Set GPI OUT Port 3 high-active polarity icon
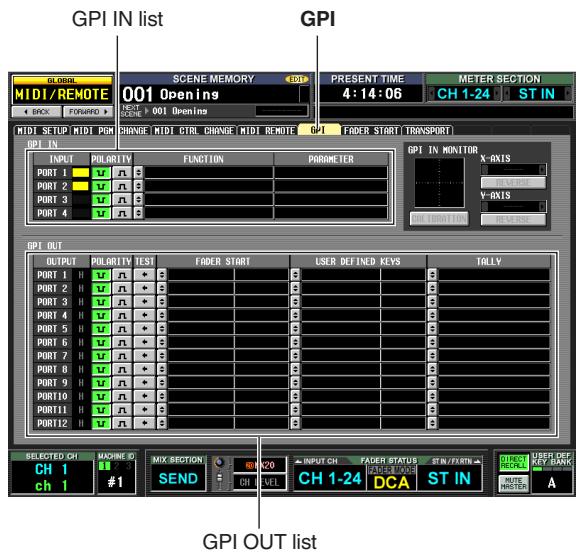This screenshot has height=554, width=579. tap(122, 302)
